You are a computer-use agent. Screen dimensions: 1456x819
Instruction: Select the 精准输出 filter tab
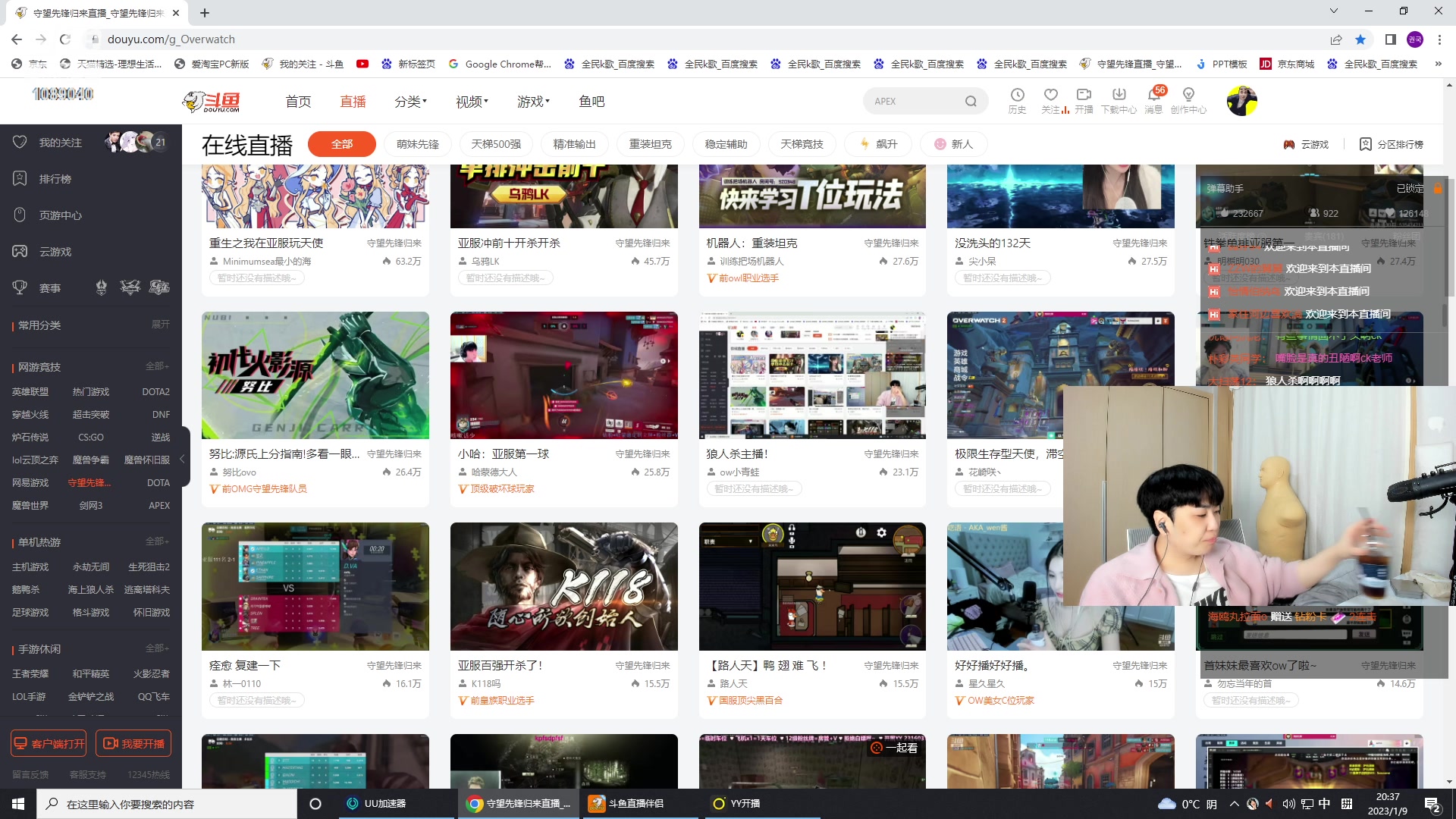(x=575, y=144)
